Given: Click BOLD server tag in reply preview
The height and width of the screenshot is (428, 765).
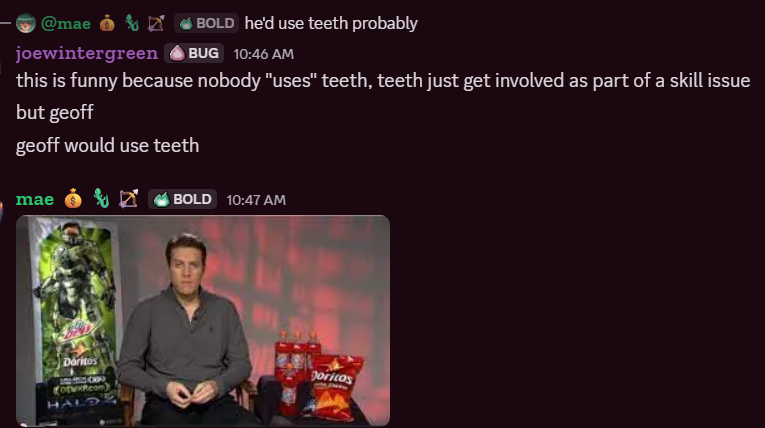Looking at the screenshot, I should pos(206,23).
